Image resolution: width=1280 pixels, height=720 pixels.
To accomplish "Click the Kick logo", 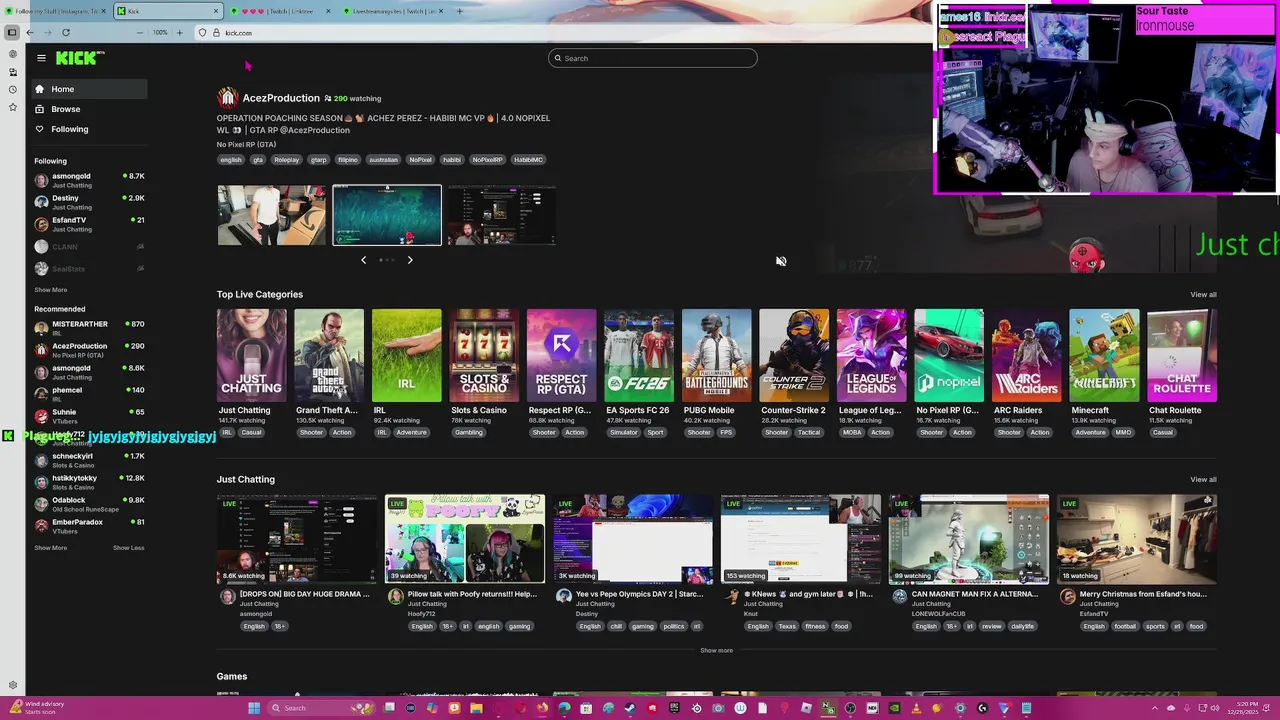I will pos(78,58).
